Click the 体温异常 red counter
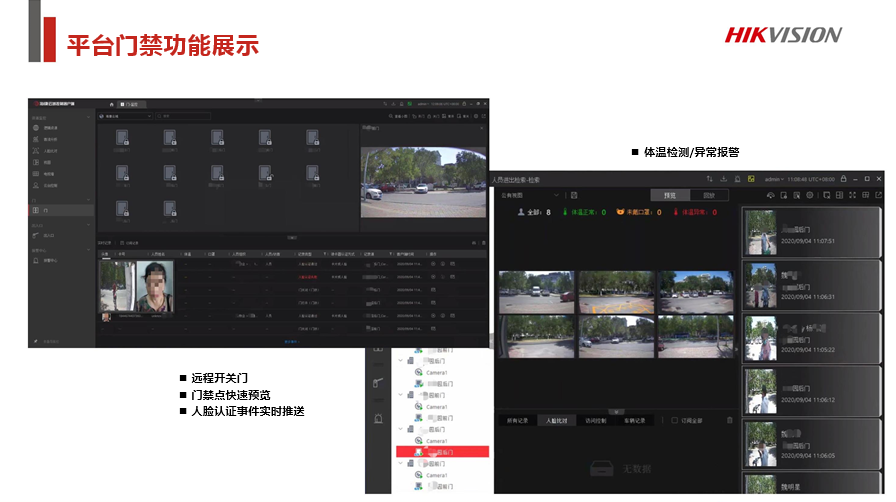 pos(695,212)
